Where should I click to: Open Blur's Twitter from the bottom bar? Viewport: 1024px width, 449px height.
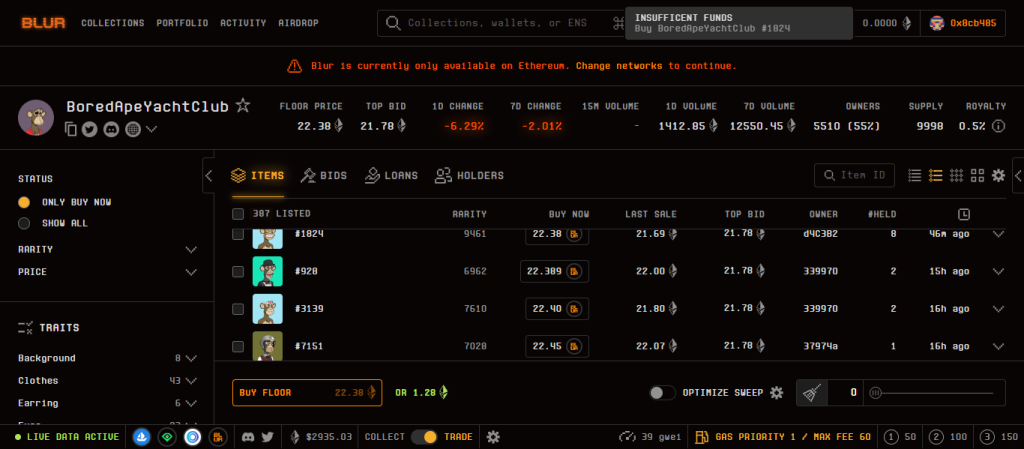(x=267, y=437)
